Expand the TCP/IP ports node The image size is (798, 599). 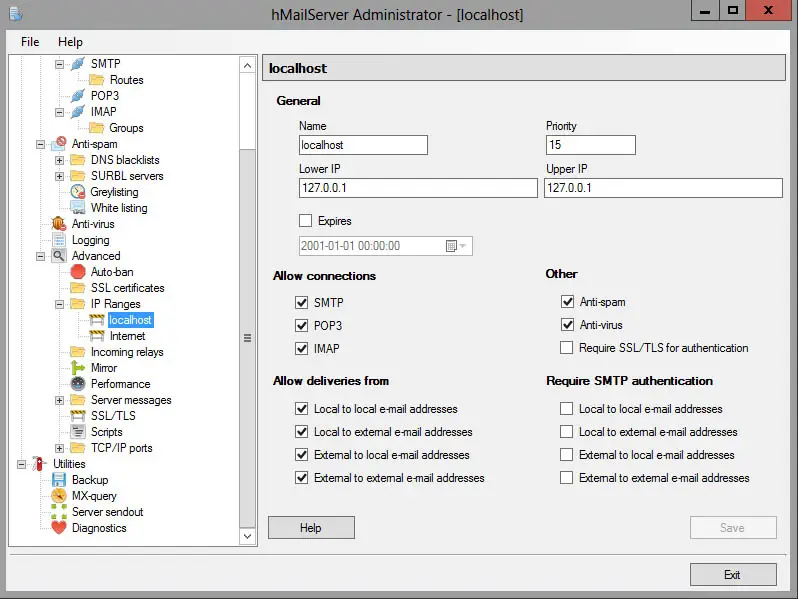point(60,448)
